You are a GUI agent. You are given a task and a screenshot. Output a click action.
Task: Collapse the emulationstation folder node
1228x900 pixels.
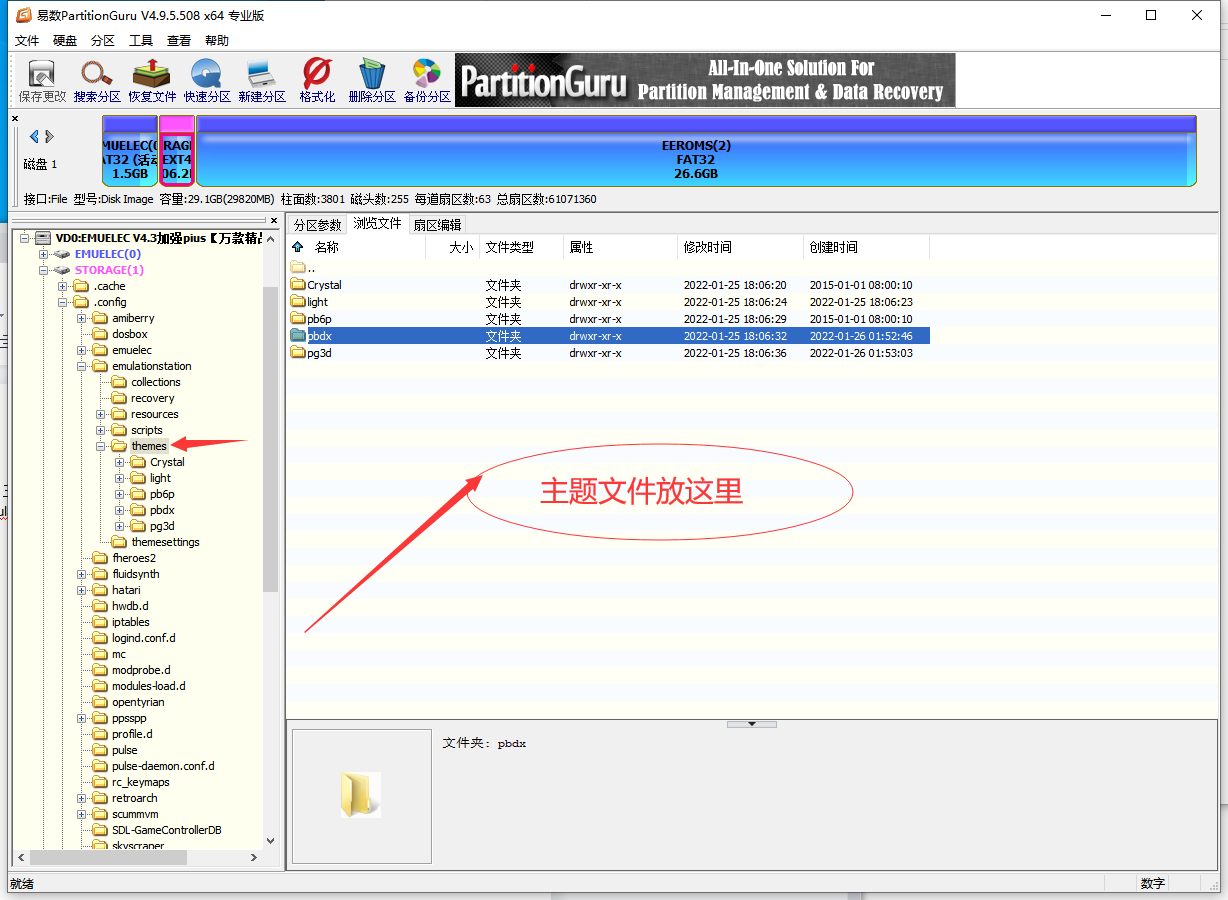[82, 366]
